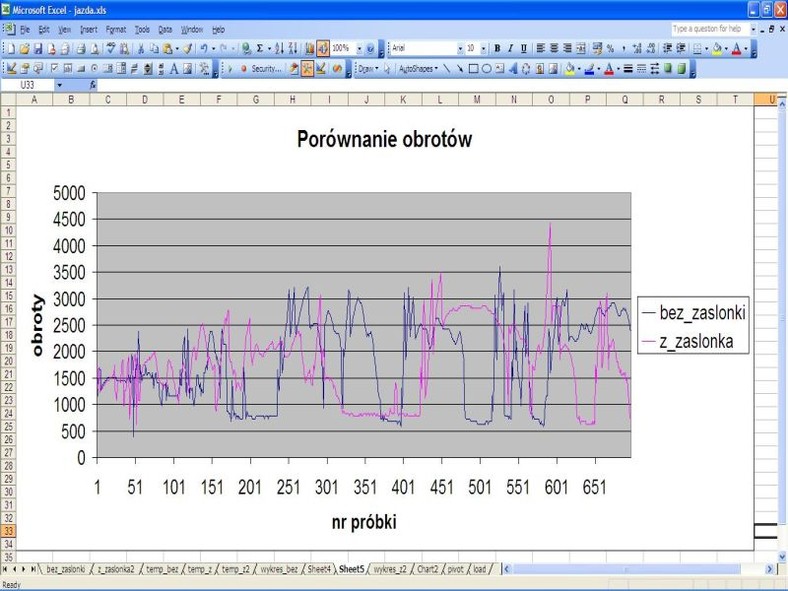
Task: Open the Insert menu
Action: click(x=88, y=30)
